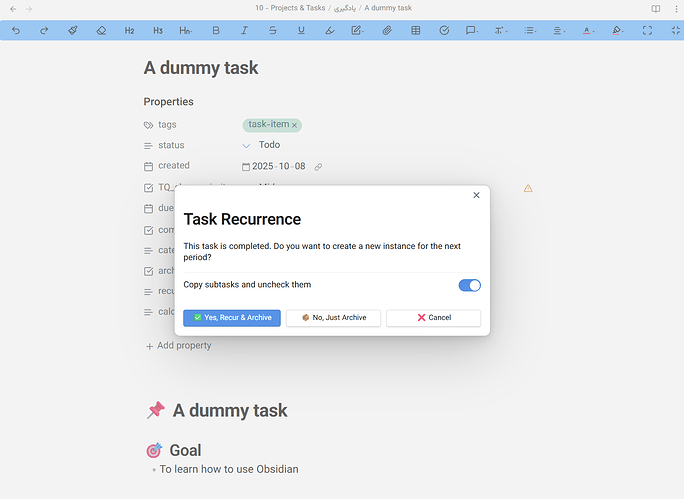Click Yes, Recur & Archive button
This screenshot has height=499, width=684.
(232, 318)
